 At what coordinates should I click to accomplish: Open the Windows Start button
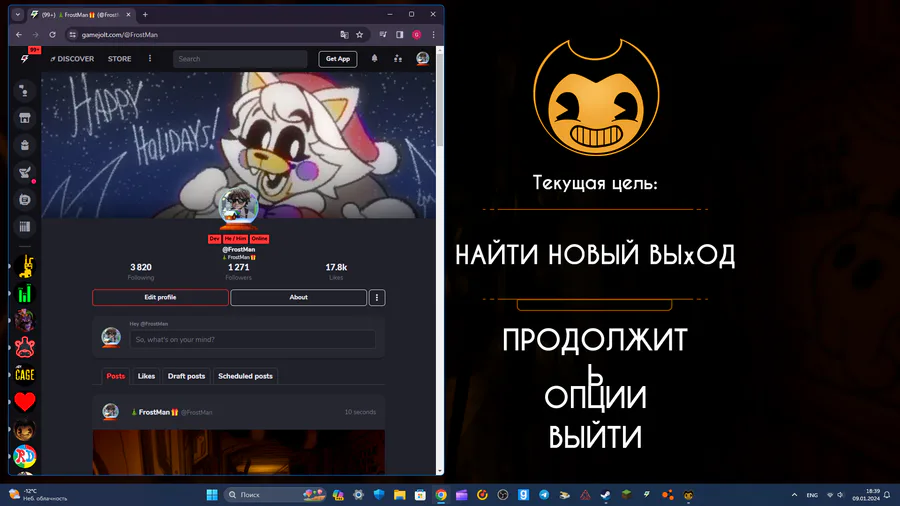click(x=212, y=495)
